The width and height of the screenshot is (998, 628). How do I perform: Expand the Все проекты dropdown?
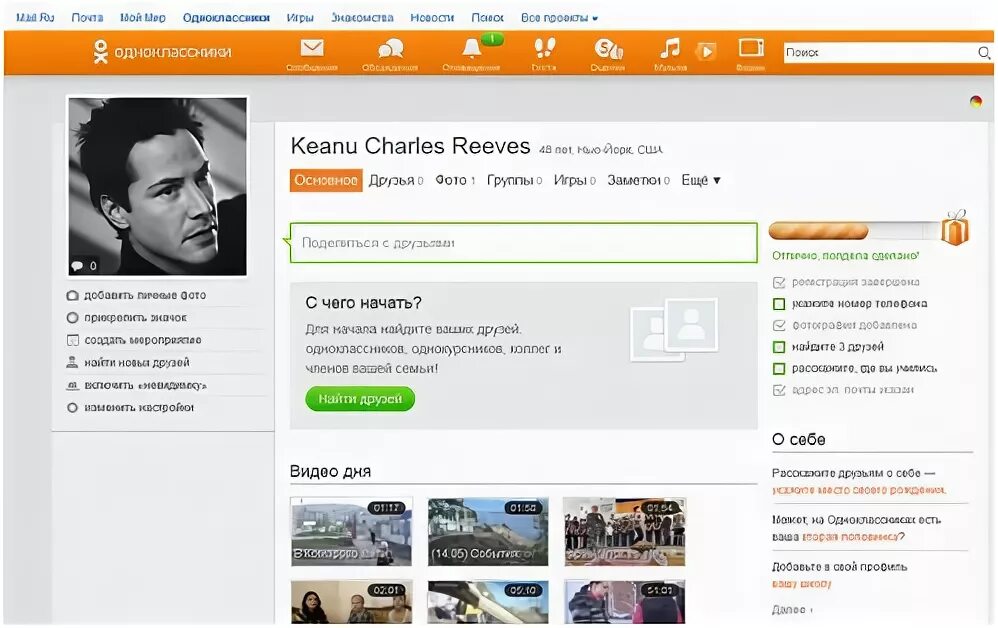(559, 18)
